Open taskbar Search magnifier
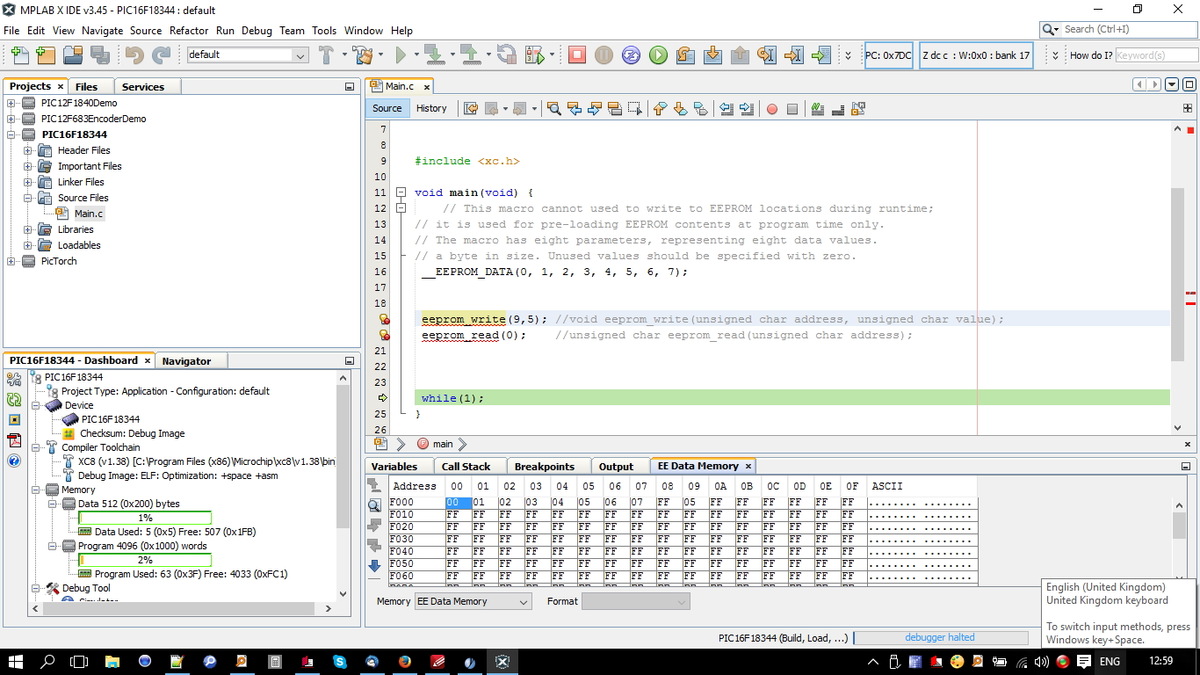The width and height of the screenshot is (1200, 675). (x=49, y=662)
